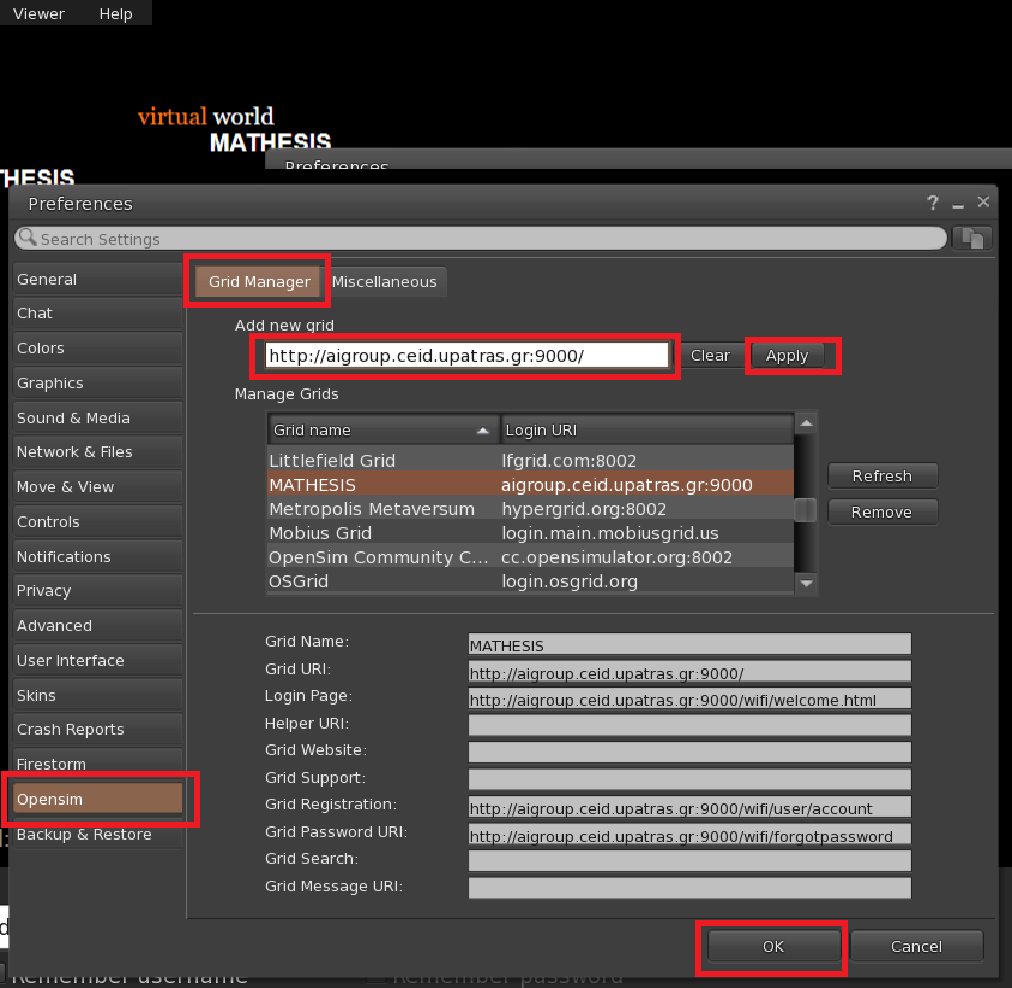Switch to the Miscellaneous tab

pyautogui.click(x=384, y=282)
